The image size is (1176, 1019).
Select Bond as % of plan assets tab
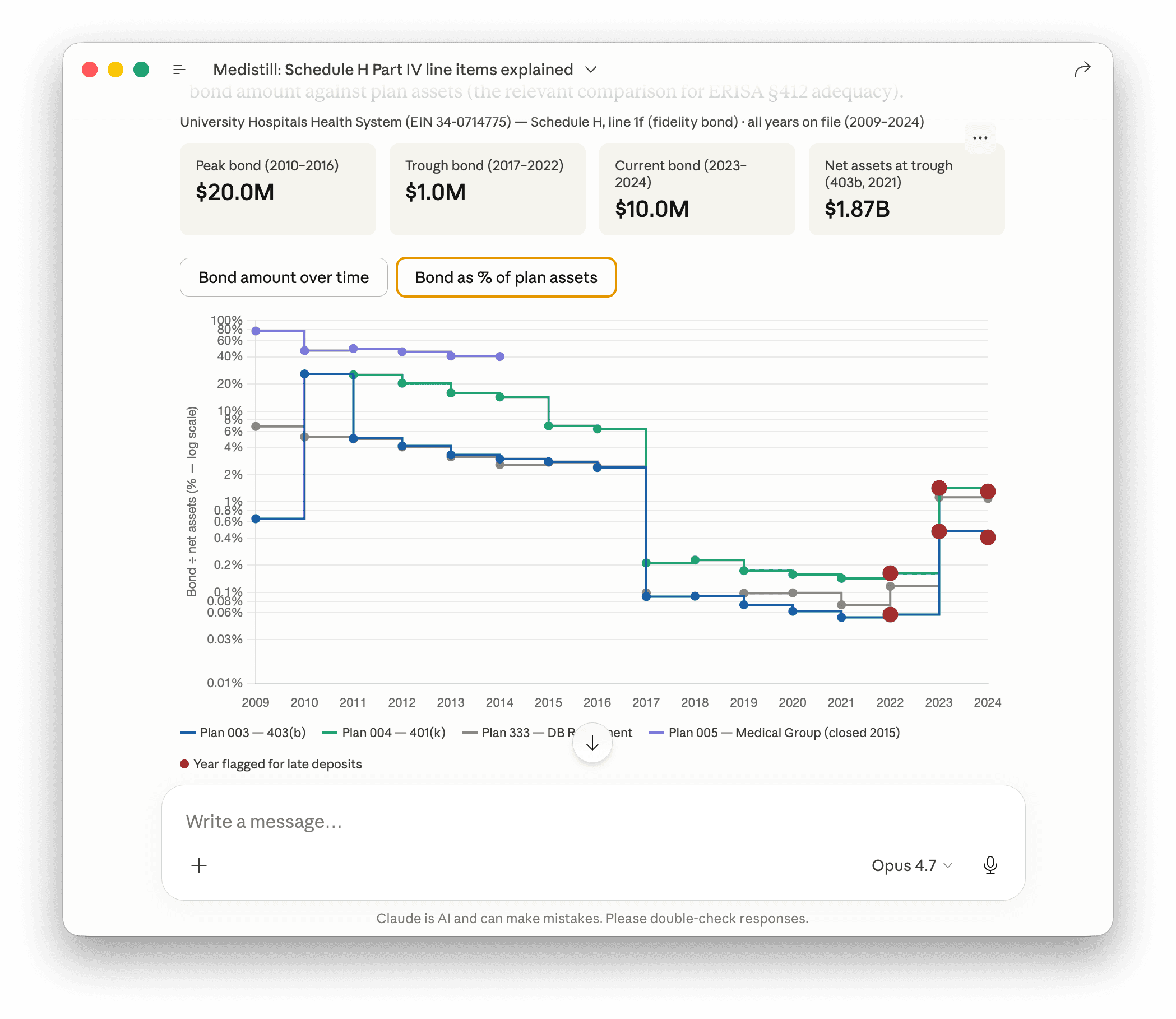(506, 277)
